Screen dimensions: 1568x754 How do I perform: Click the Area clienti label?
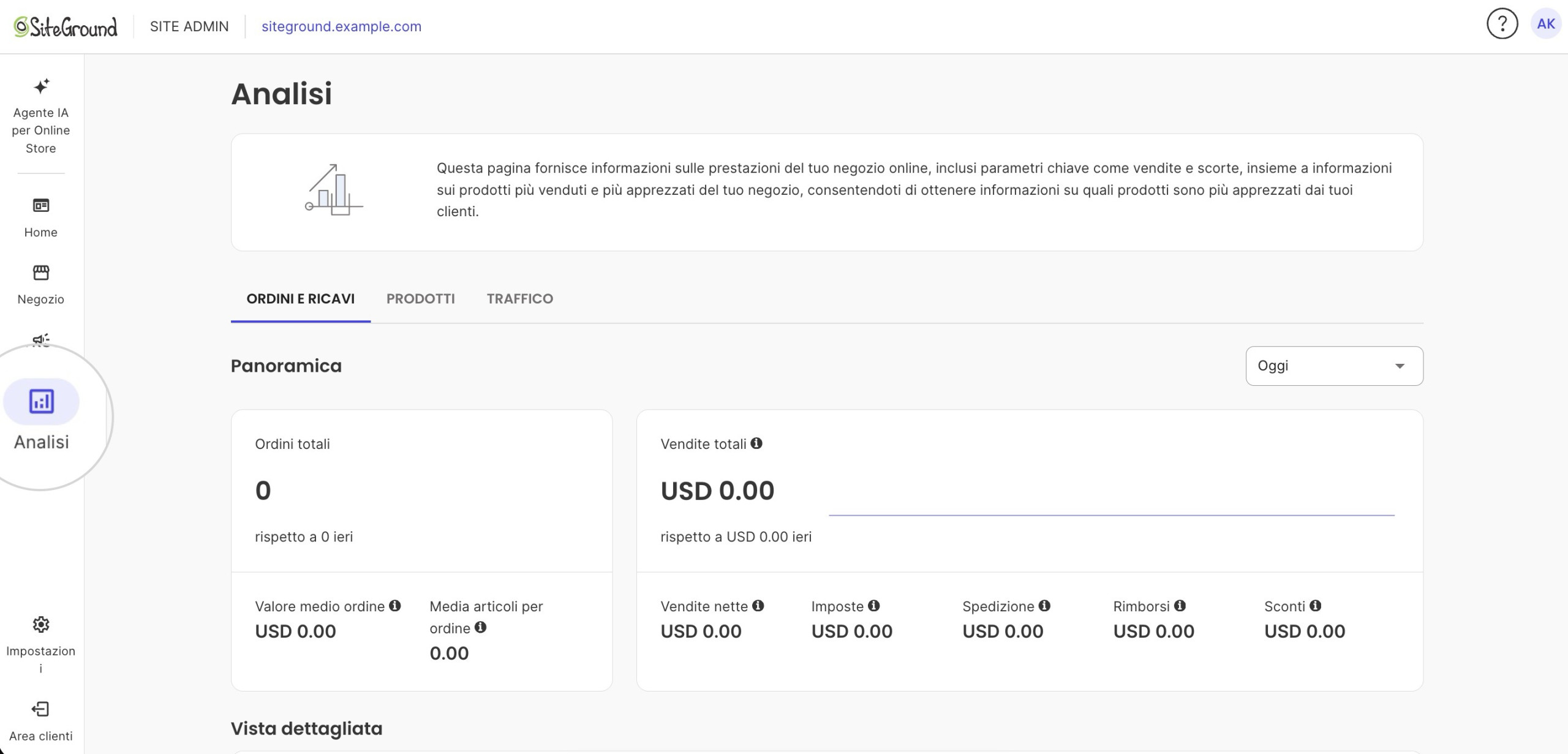[x=41, y=736]
